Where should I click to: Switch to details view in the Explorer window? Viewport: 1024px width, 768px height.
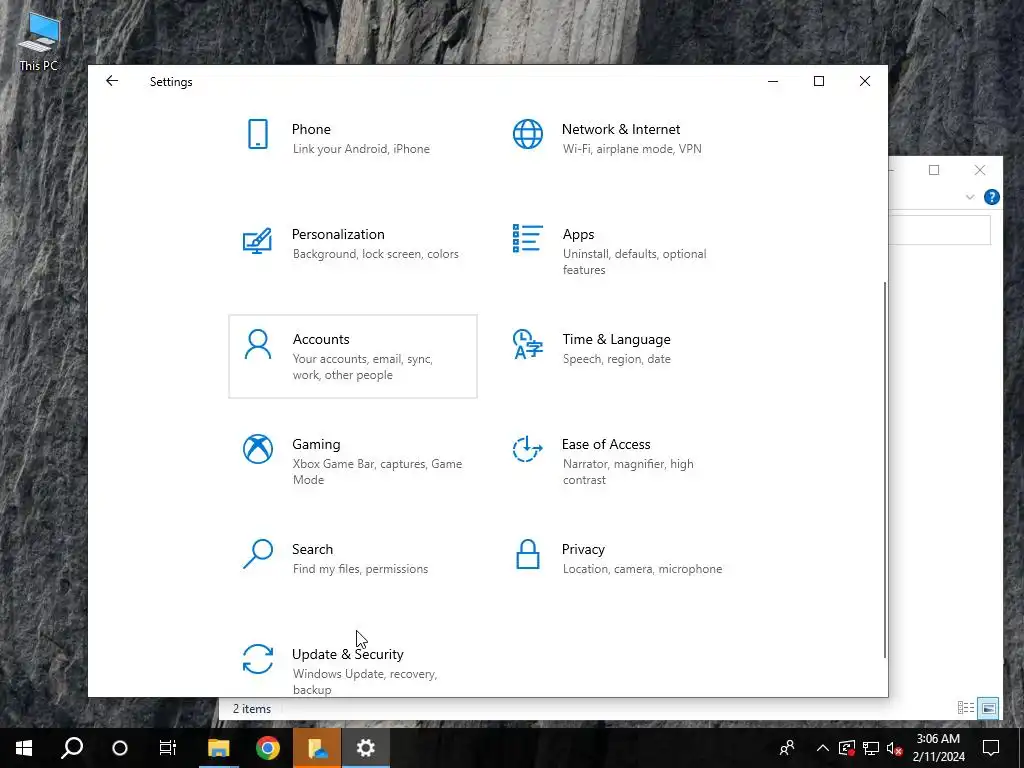966,708
